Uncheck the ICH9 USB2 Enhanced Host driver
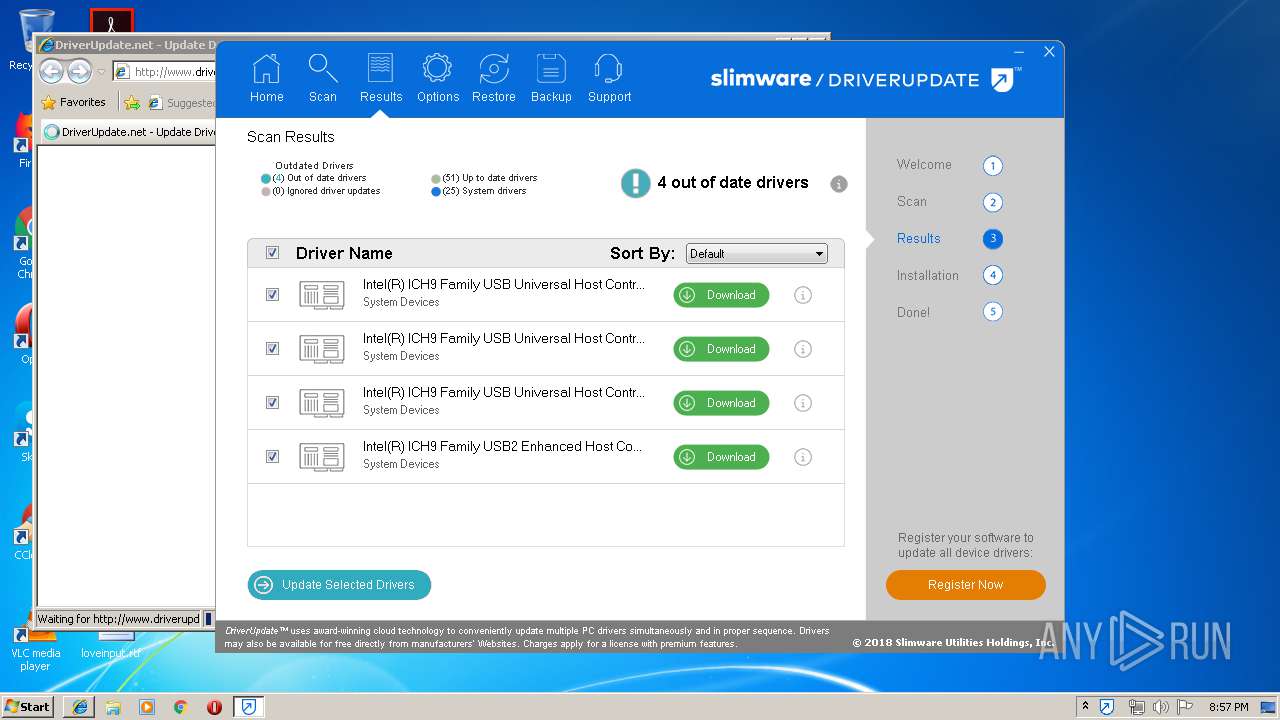The width and height of the screenshot is (1280, 720). click(272, 457)
